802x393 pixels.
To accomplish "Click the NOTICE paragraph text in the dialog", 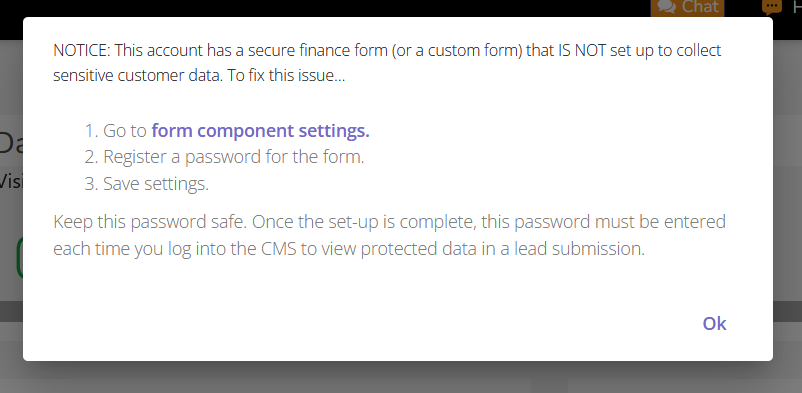I will pos(387,63).
